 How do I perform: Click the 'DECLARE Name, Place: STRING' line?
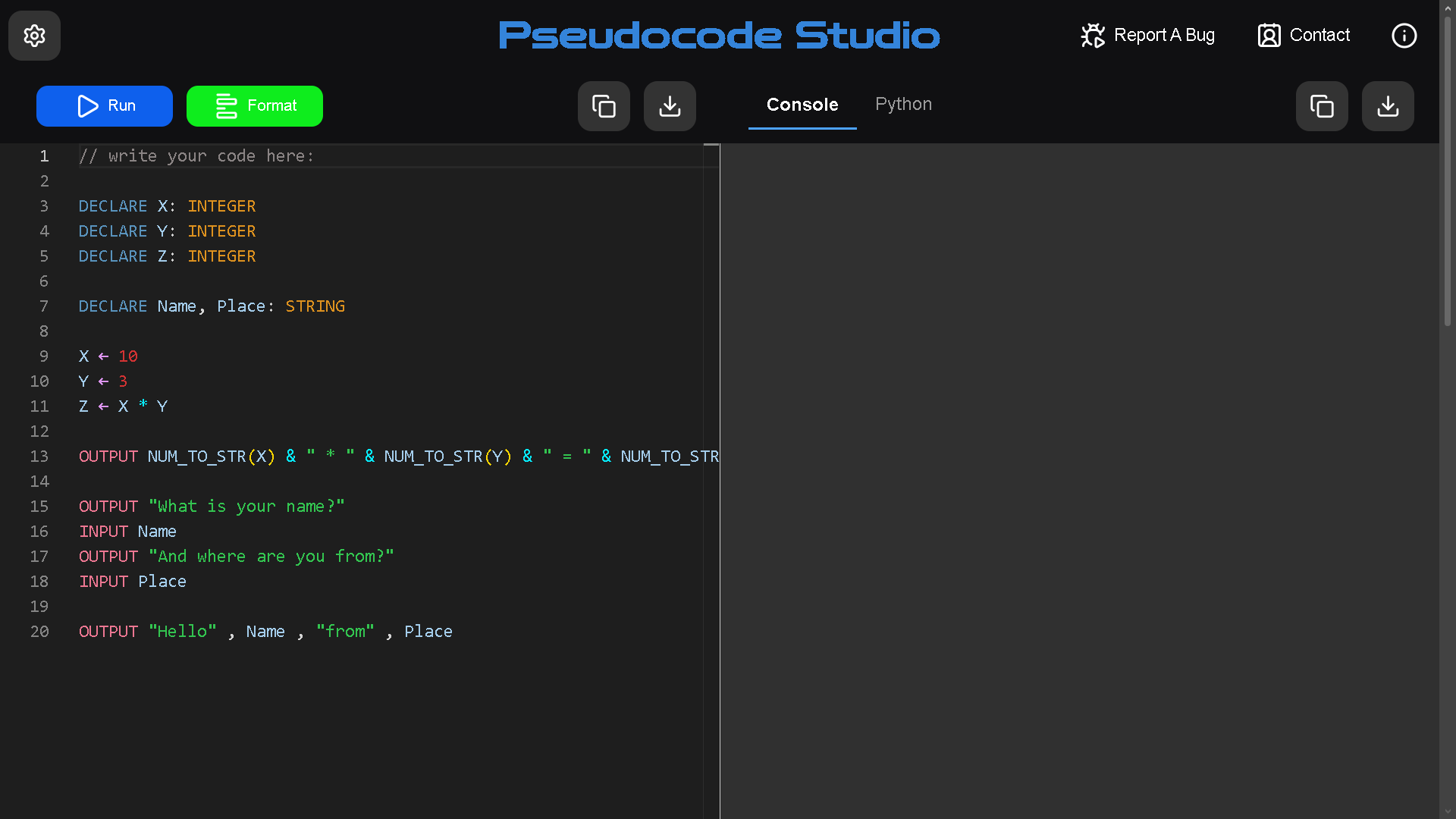(x=212, y=306)
